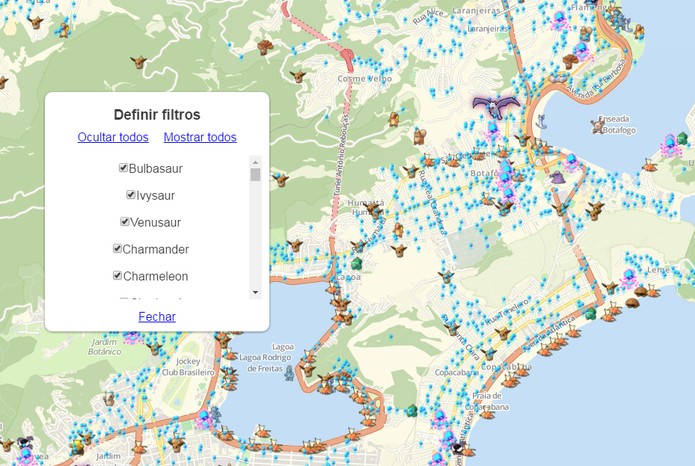Click the Jardim Botânico map label
The image size is (695, 466).
pos(105,347)
